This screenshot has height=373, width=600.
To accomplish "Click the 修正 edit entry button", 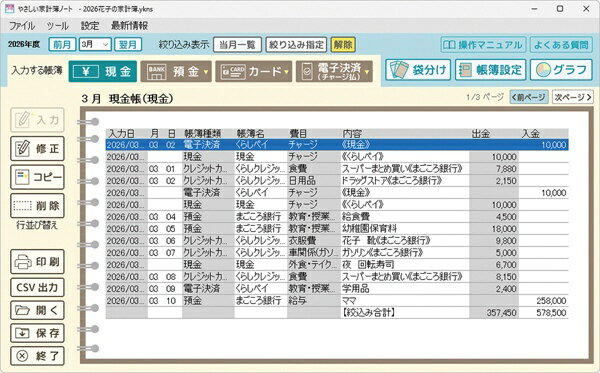I will coord(37,148).
